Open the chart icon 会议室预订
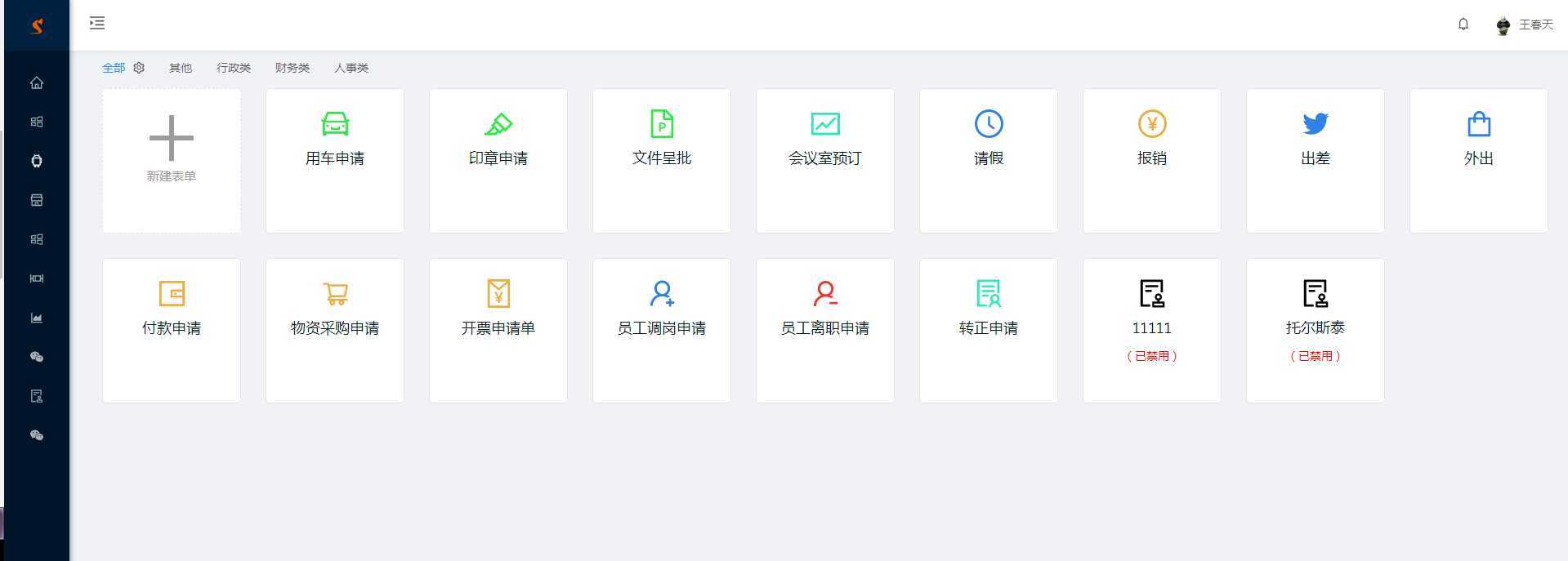The image size is (1568, 561). pyautogui.click(x=825, y=124)
